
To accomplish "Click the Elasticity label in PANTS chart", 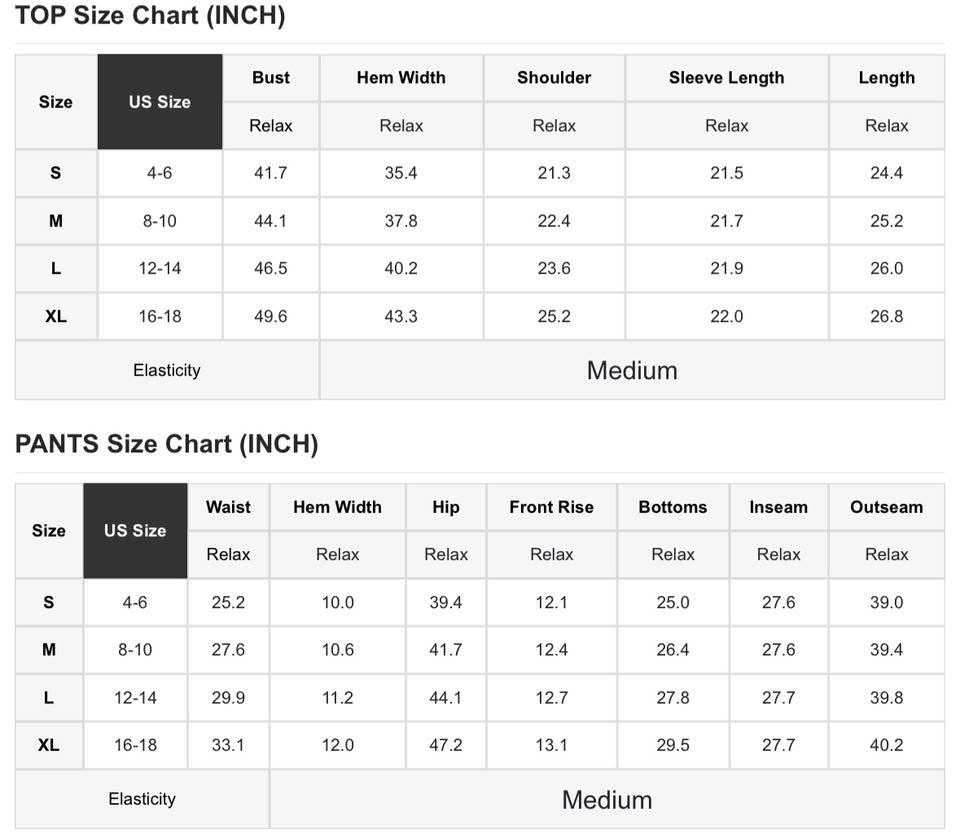I will tap(142, 799).
